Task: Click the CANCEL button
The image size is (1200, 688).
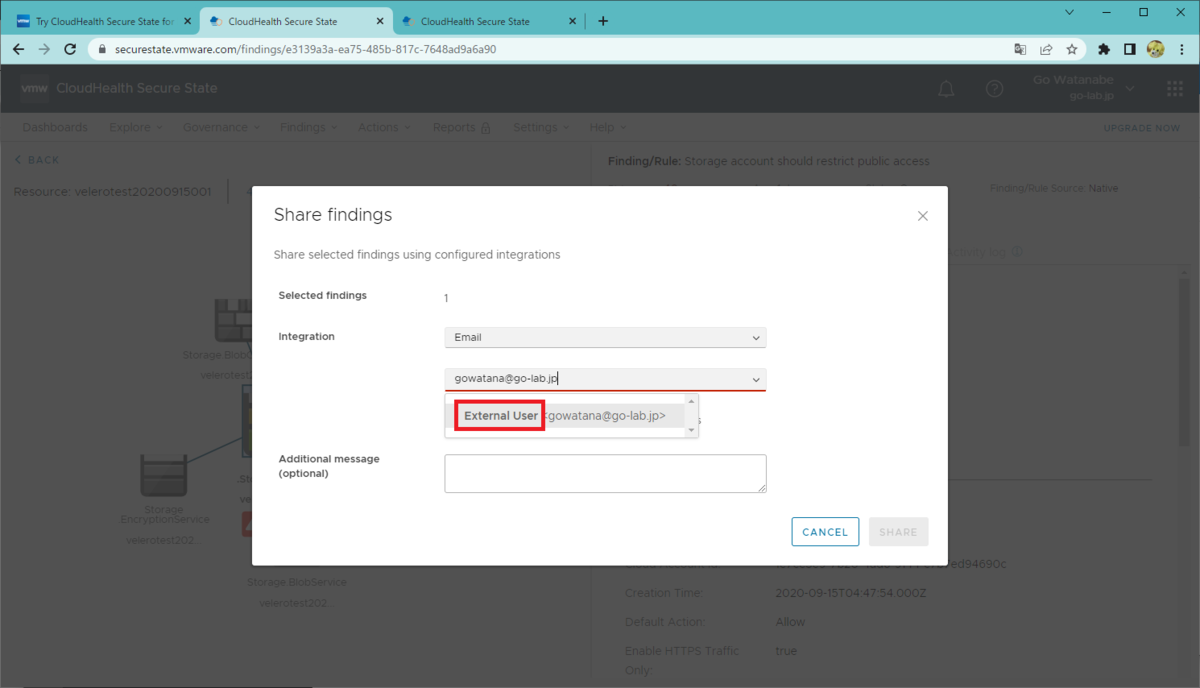Action: (x=825, y=532)
